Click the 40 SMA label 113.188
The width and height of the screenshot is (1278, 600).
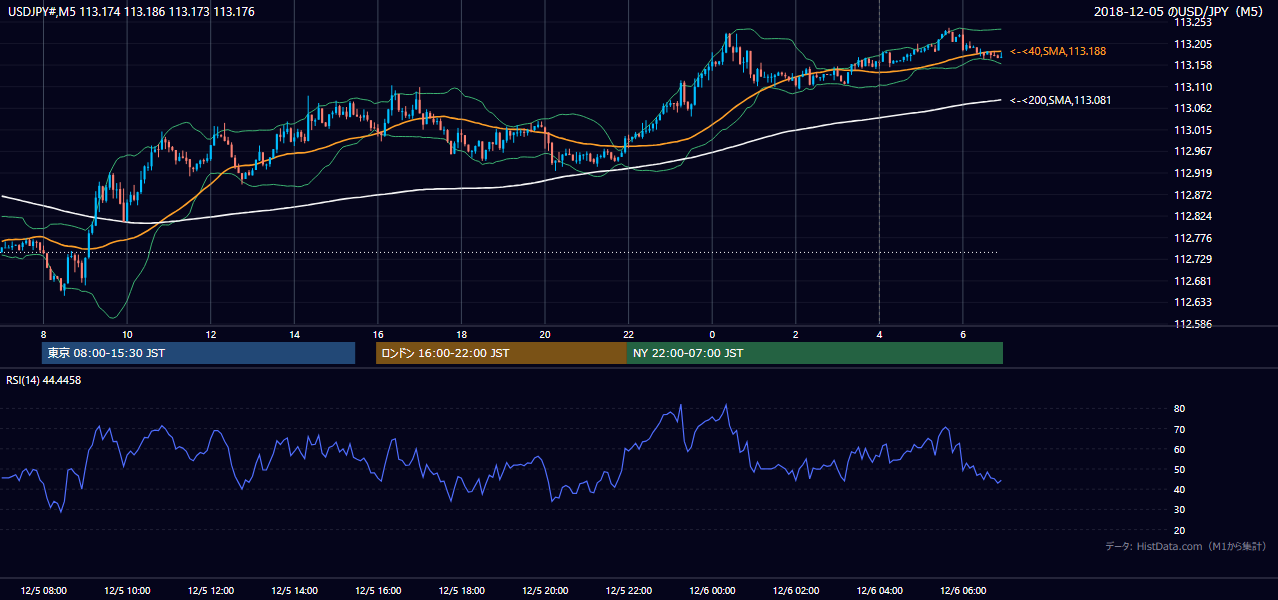click(x=1058, y=51)
